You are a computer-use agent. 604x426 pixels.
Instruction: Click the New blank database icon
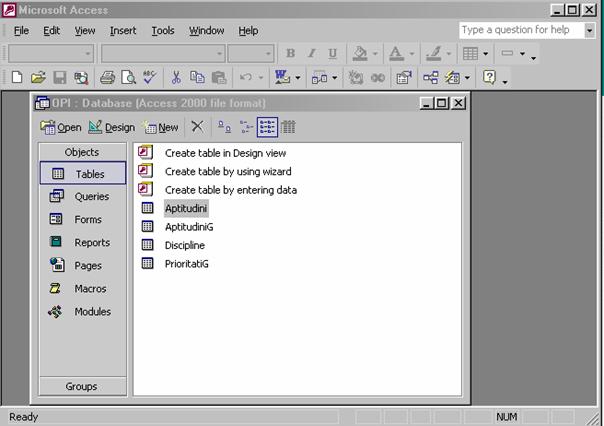[17, 77]
